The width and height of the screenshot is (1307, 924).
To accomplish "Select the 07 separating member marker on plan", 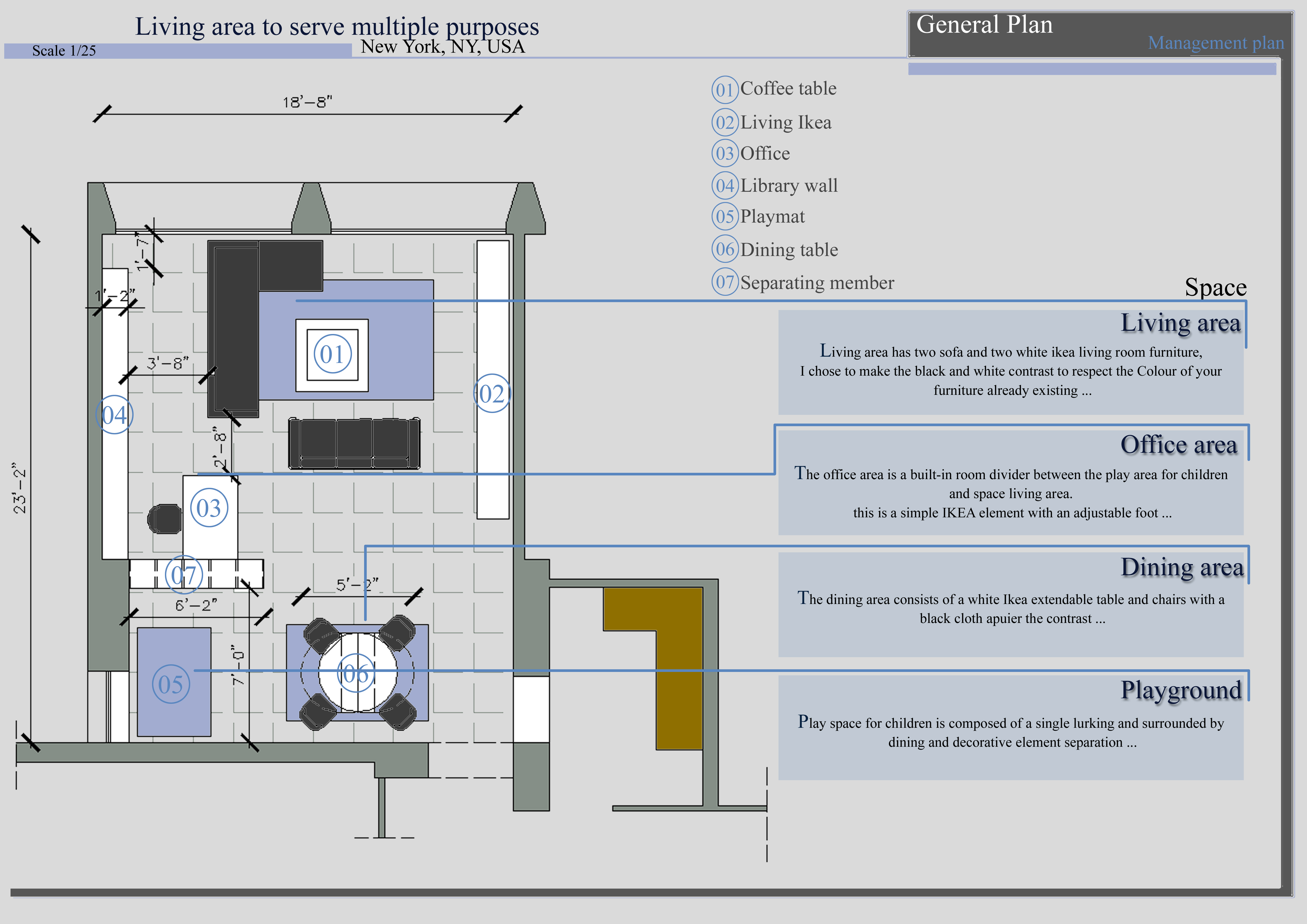I will 183,575.
